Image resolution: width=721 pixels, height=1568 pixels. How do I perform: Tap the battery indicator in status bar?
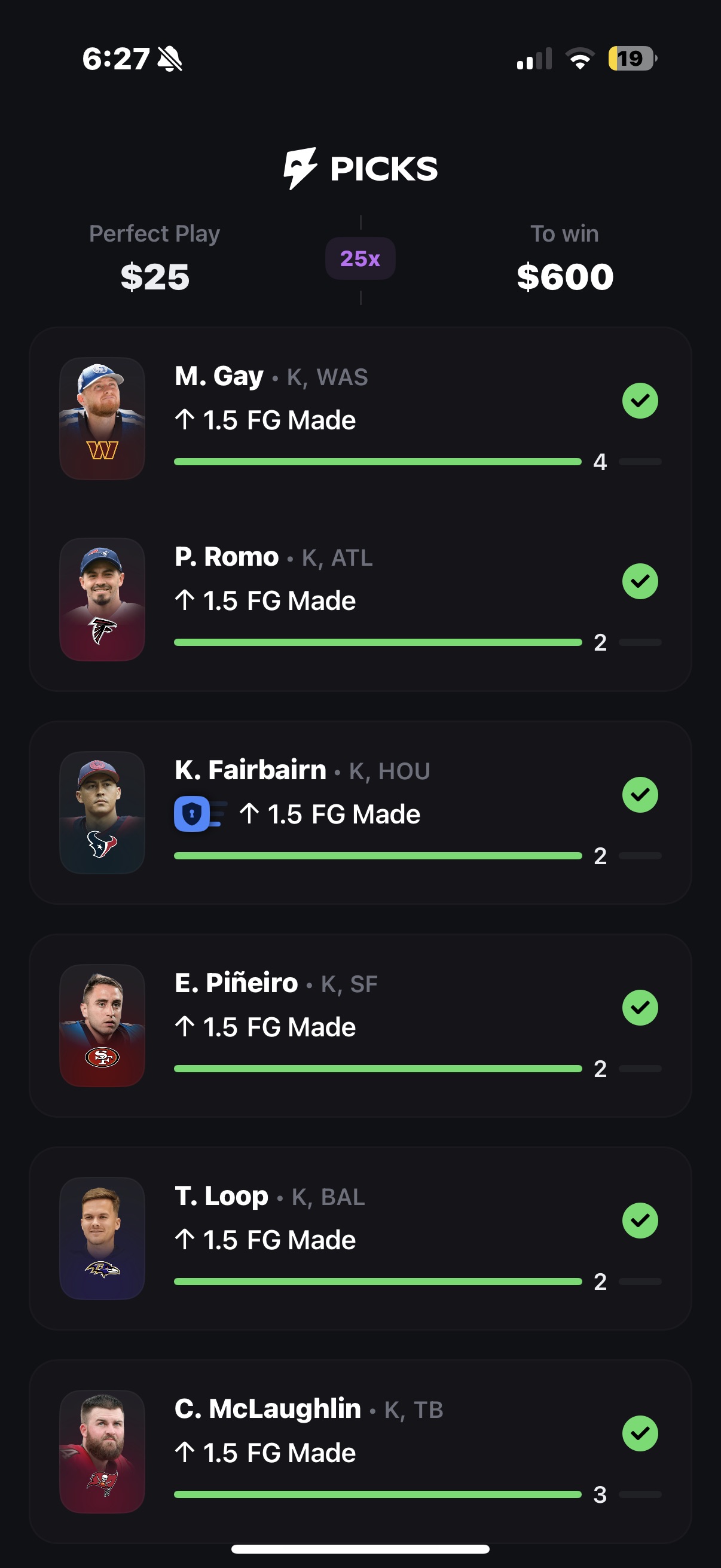click(631, 59)
